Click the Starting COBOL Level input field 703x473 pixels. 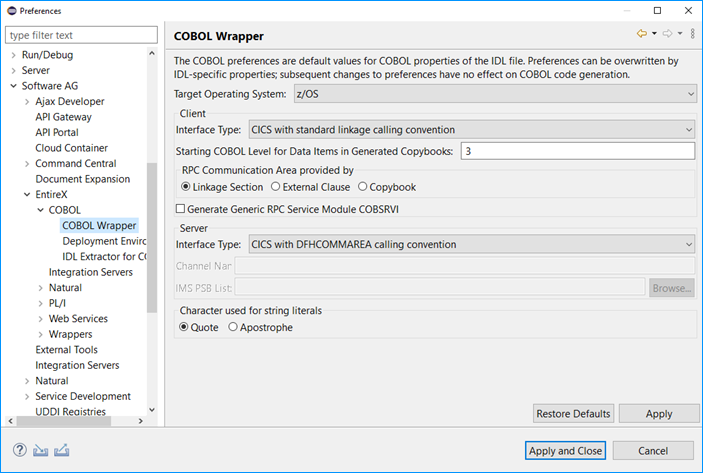578,151
